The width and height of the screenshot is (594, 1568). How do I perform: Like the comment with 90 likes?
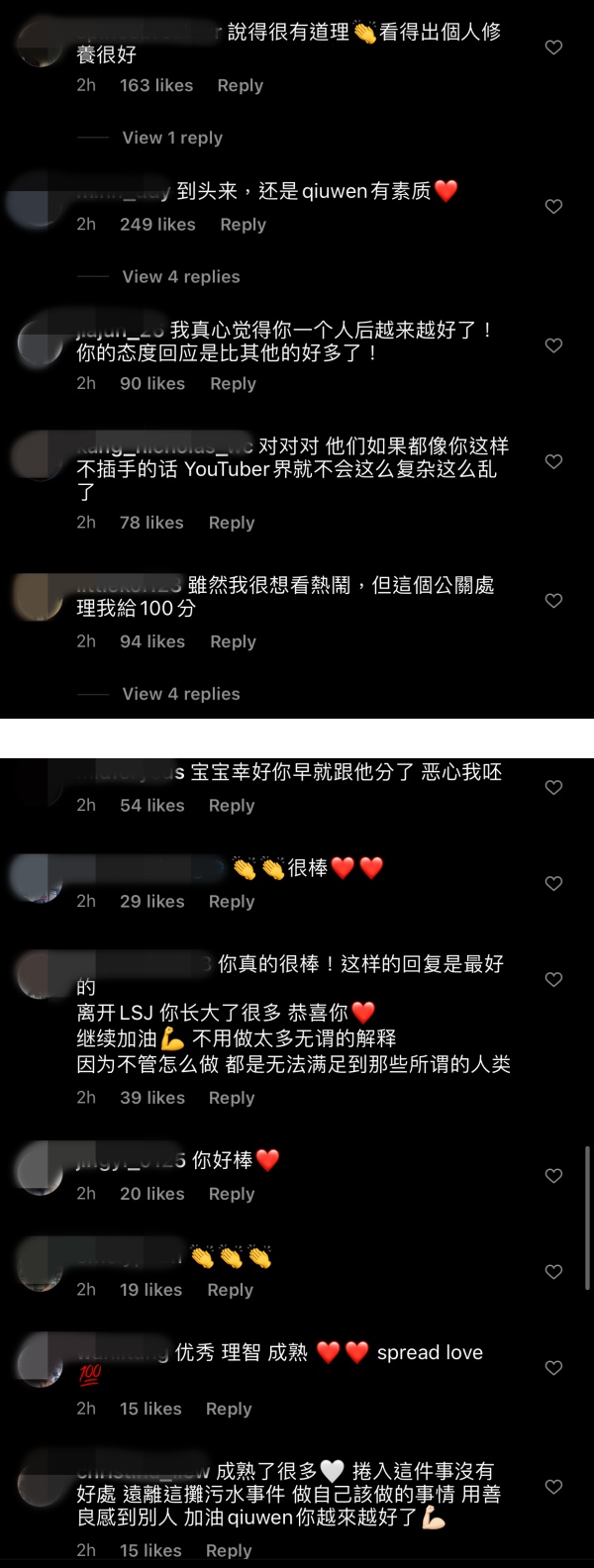click(x=554, y=345)
